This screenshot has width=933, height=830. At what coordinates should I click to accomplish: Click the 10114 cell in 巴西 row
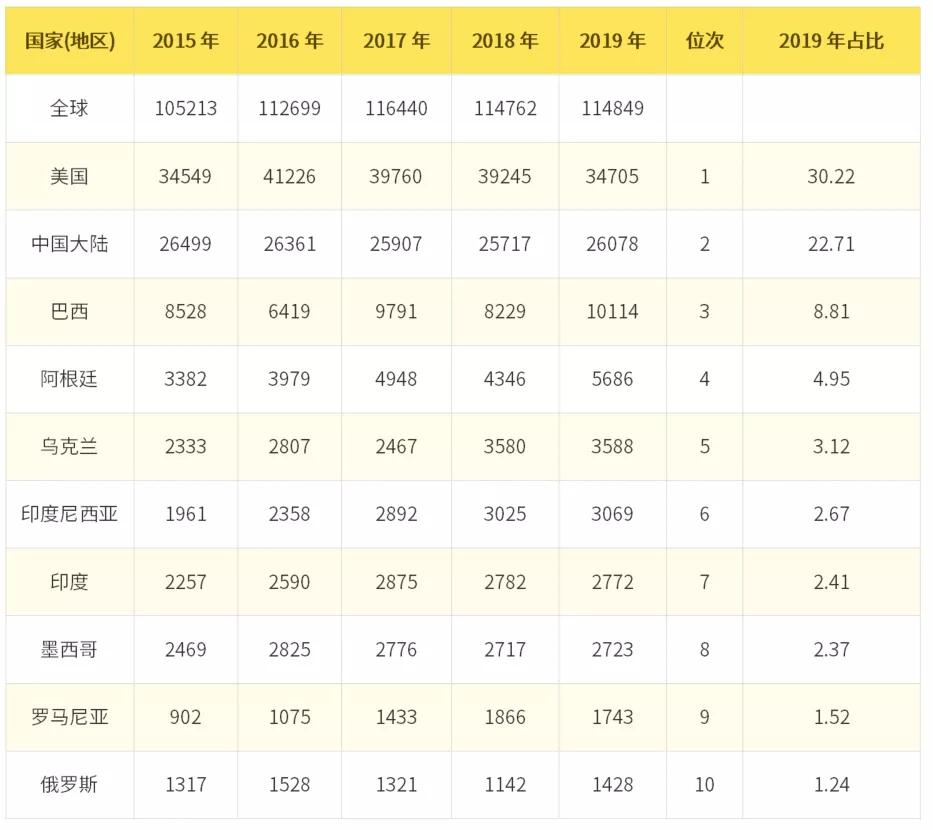(x=612, y=311)
